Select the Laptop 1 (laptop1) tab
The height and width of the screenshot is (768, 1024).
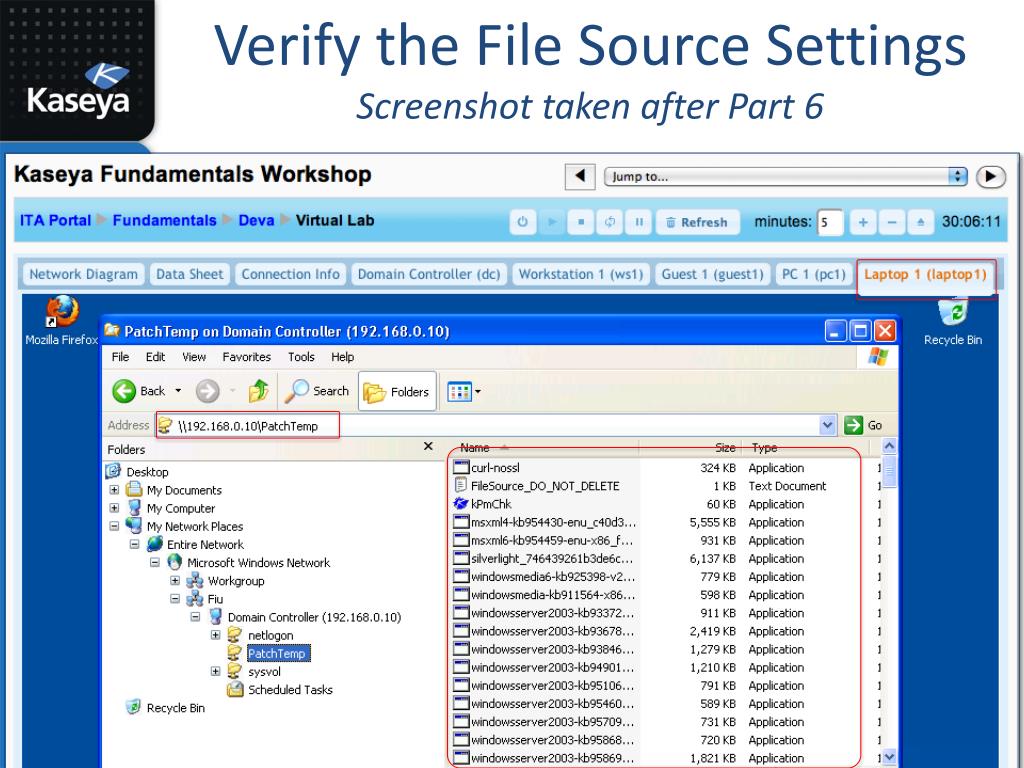pyautogui.click(x=925, y=274)
